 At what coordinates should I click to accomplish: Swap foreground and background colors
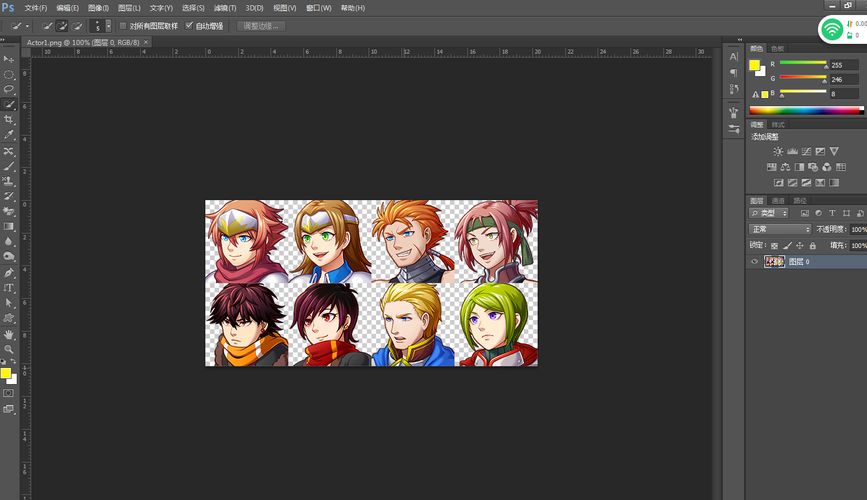coord(13,362)
